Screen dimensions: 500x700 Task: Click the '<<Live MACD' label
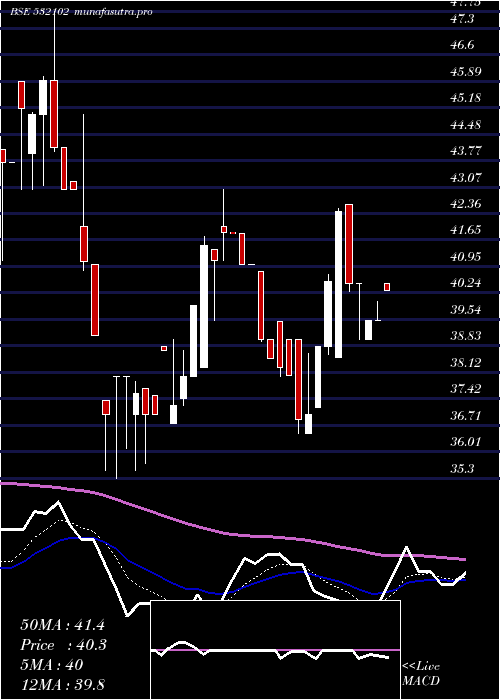pos(421,673)
